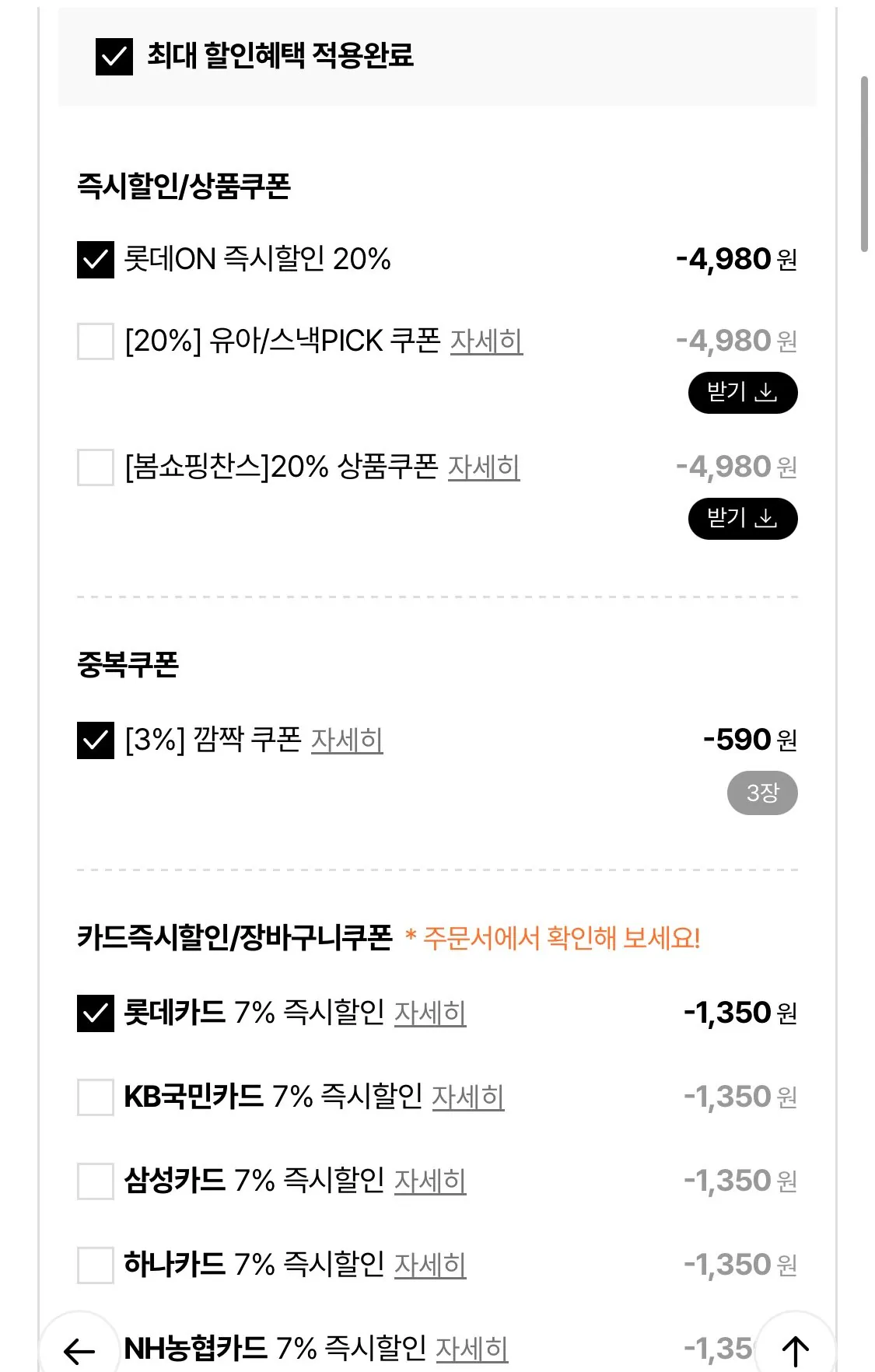Viewport: 875px width, 1372px height.
Task: Uncheck 롯데ON 즉시할인 20%
Action: coord(96,259)
